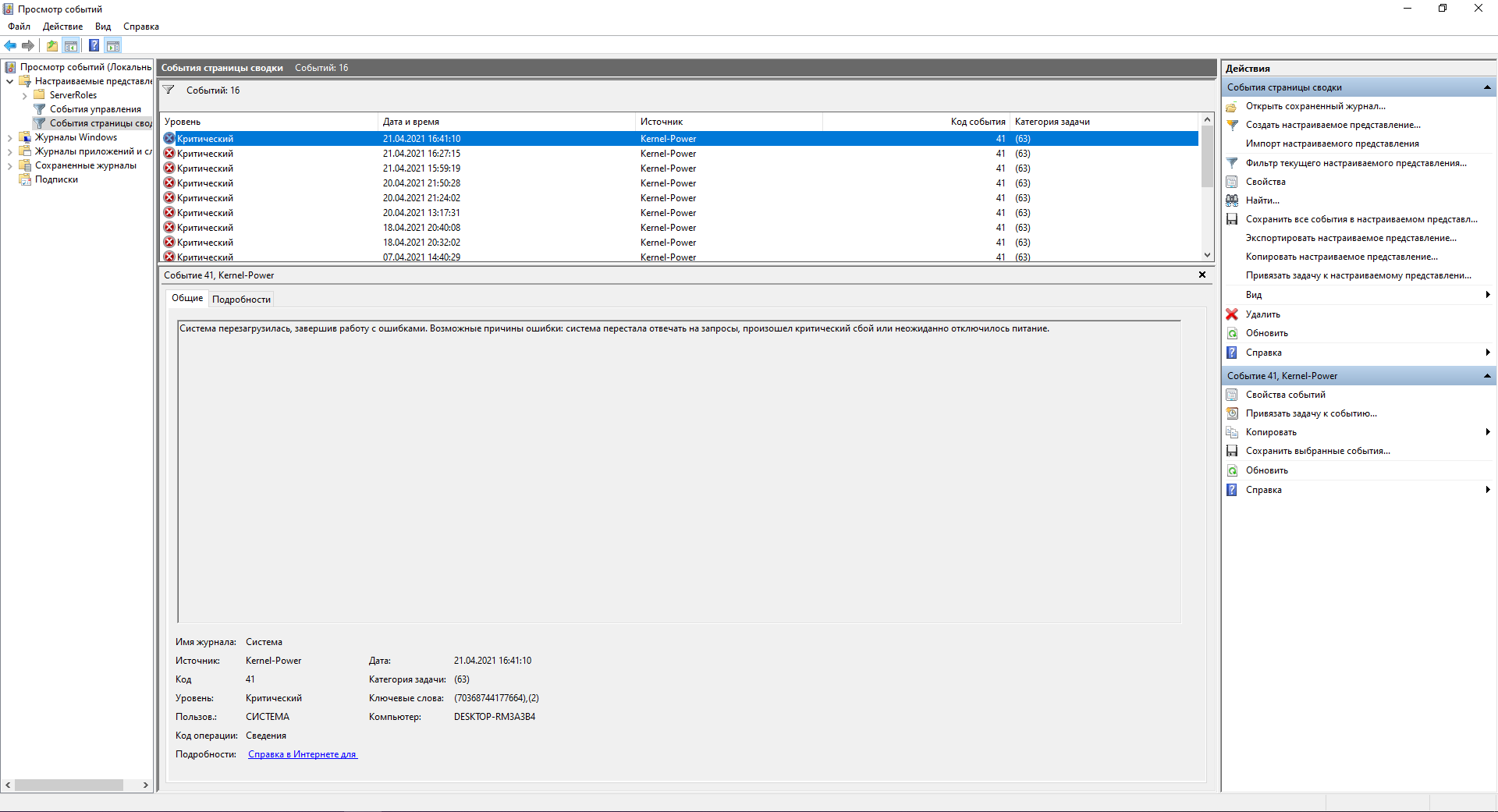This screenshot has height=812, width=1498.
Task: Select the event dated 20.04.2021 21:24:02
Action: tap(679, 198)
